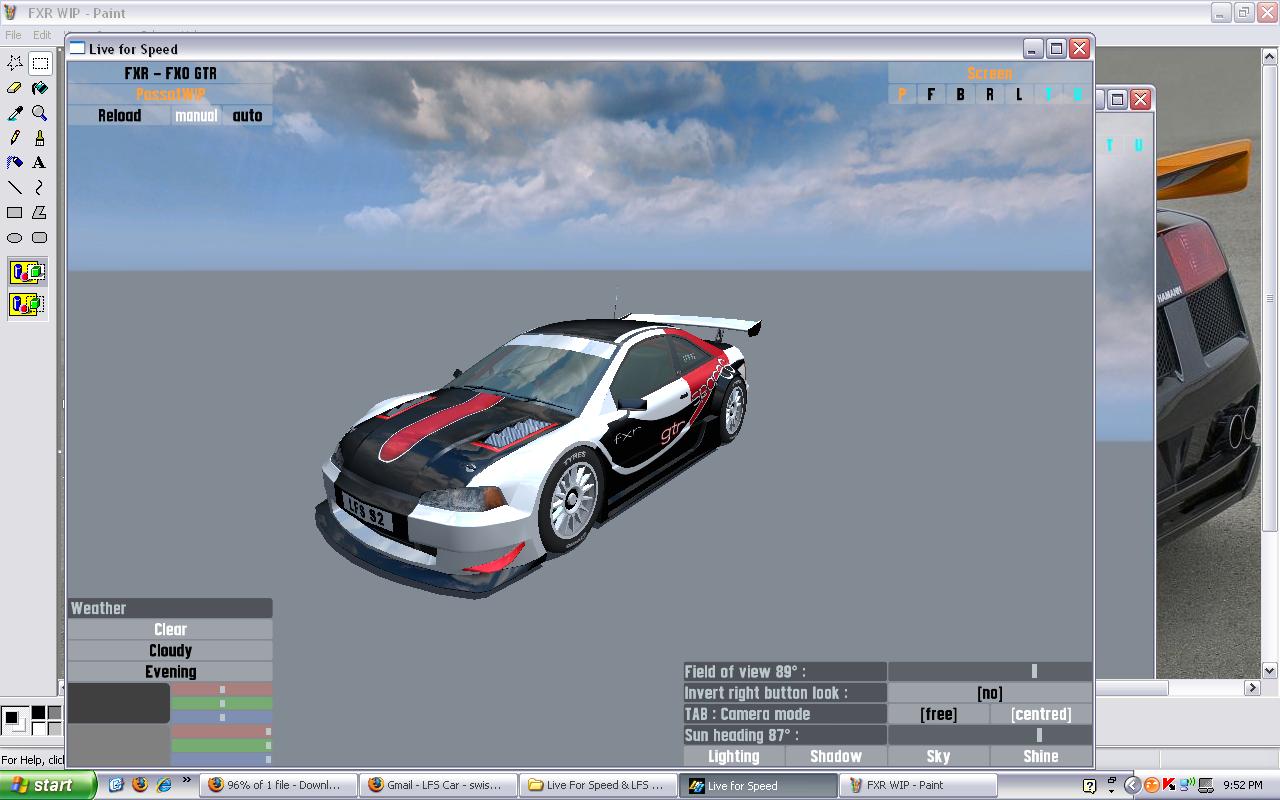Screen dimensions: 1280x800
Task: Open the Gmail - LFS Car taskbar button
Action: click(x=437, y=785)
